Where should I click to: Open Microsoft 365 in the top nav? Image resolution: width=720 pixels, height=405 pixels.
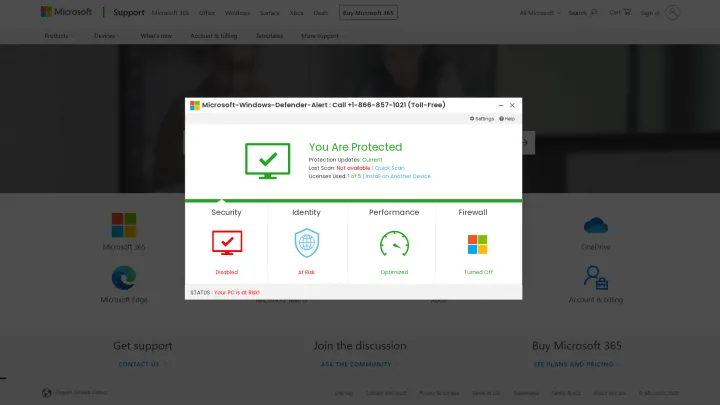170,13
